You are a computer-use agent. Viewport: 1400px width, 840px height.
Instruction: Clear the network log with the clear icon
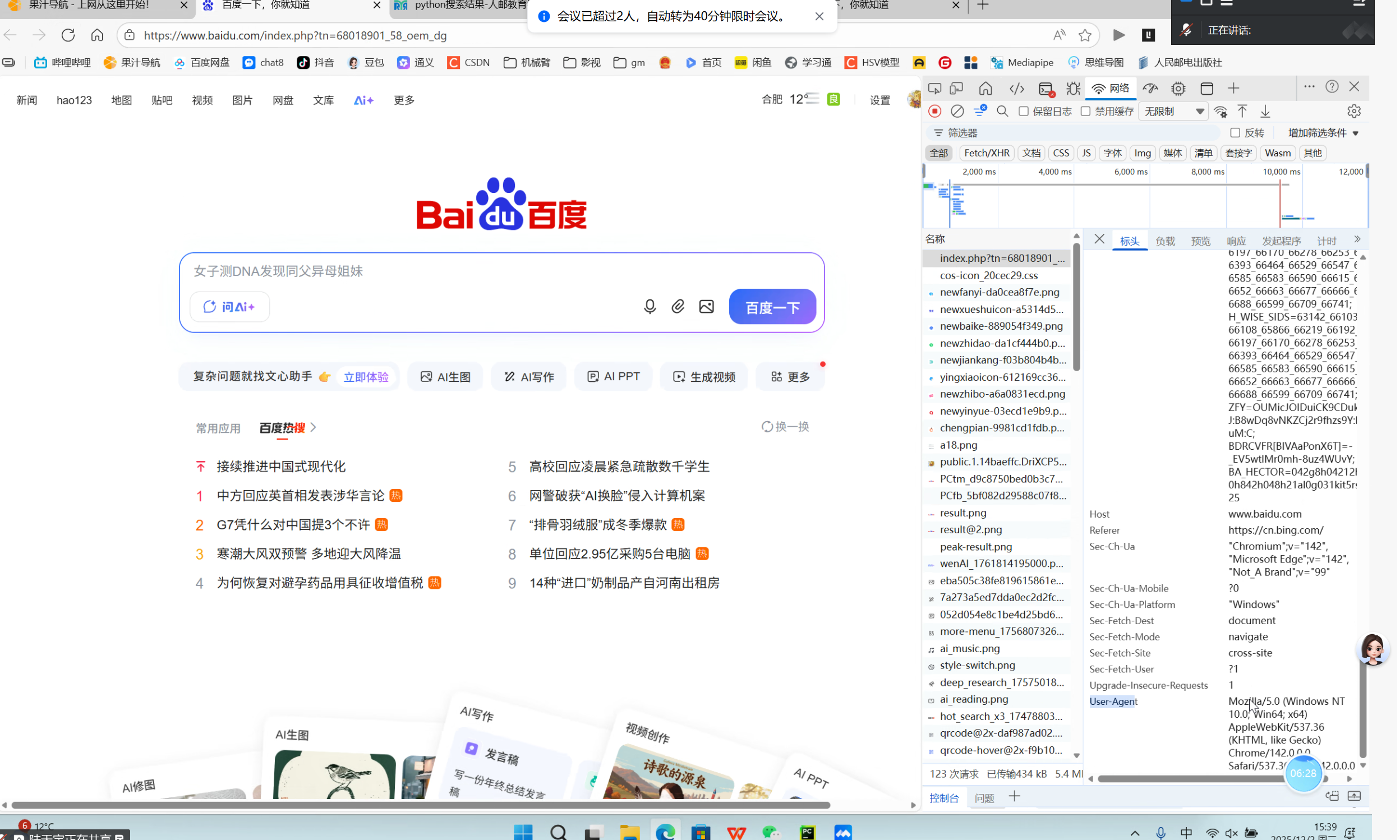click(959, 112)
